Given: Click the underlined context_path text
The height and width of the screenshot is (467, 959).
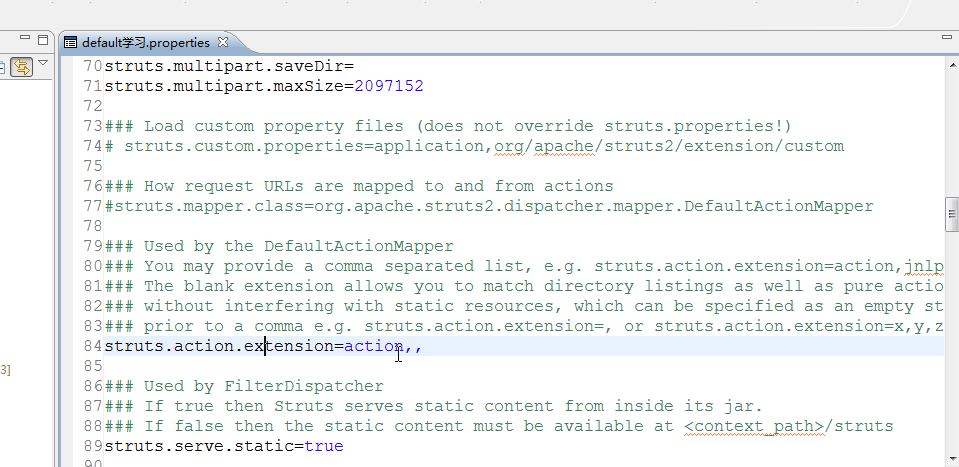Looking at the screenshot, I should pyautogui.click(x=748, y=426).
